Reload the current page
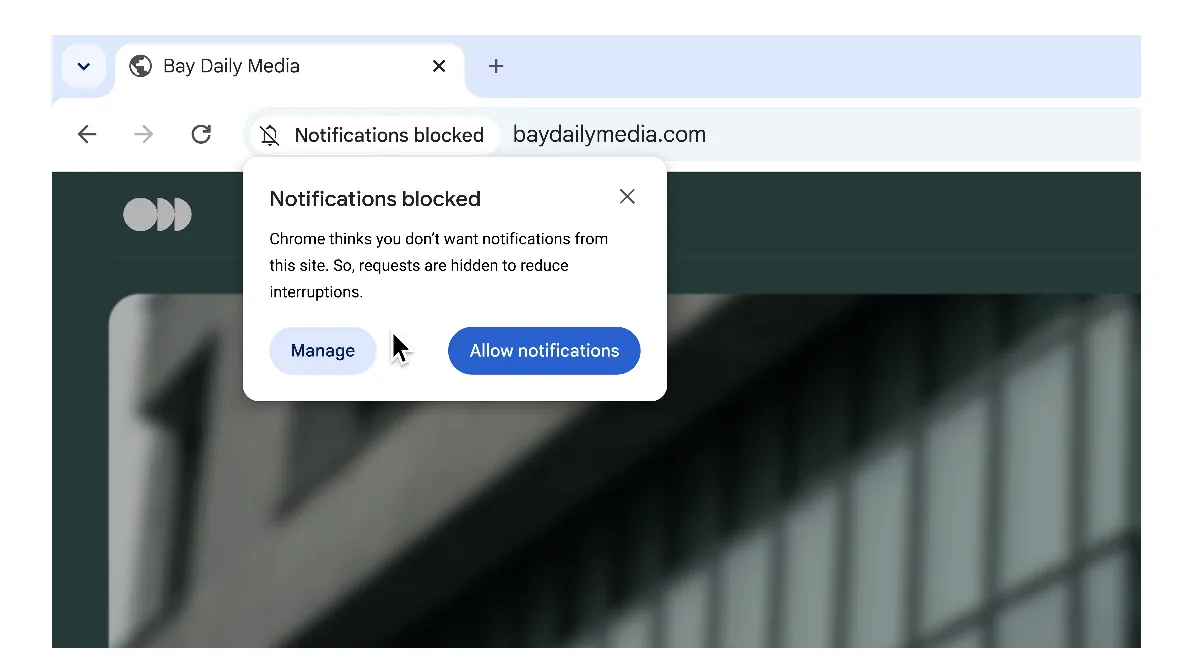Viewport: 1180px width, 670px height. pyautogui.click(x=201, y=135)
